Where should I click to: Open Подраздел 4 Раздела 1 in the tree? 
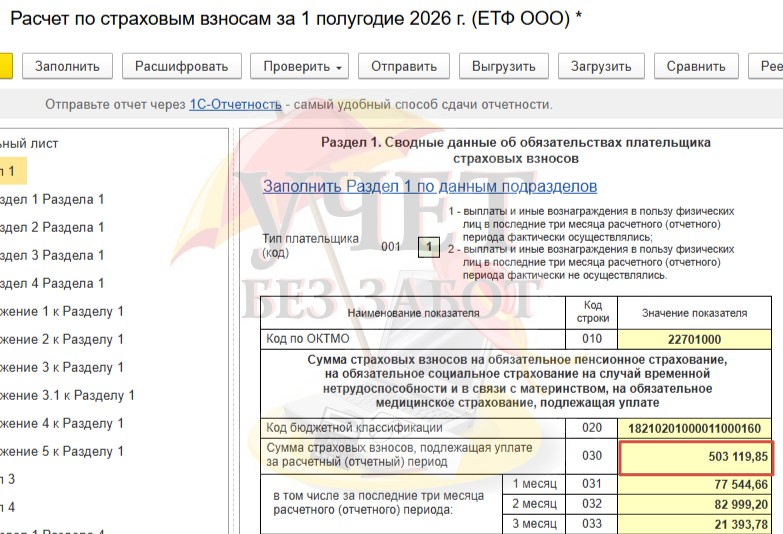[x=52, y=283]
